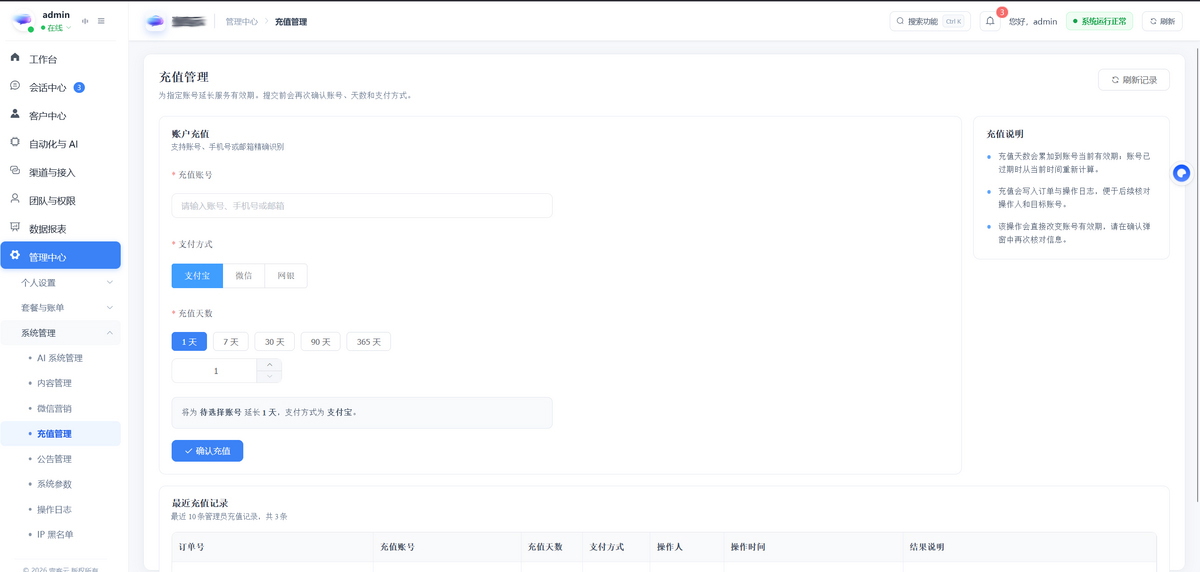Decrease recharge days with down arrow
The height and width of the screenshot is (572, 1200).
pos(269,377)
